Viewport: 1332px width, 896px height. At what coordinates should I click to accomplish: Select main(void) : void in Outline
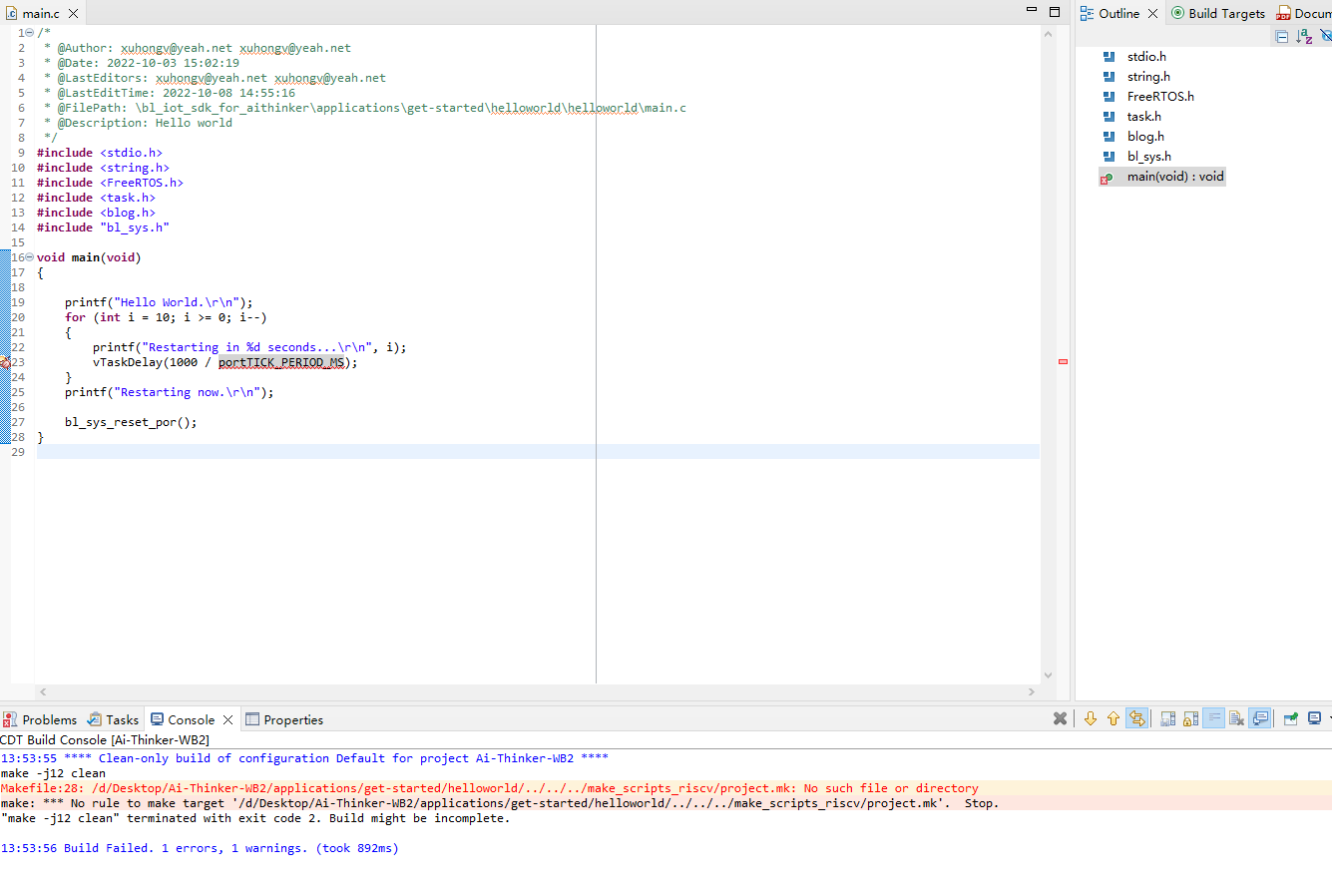click(1175, 177)
